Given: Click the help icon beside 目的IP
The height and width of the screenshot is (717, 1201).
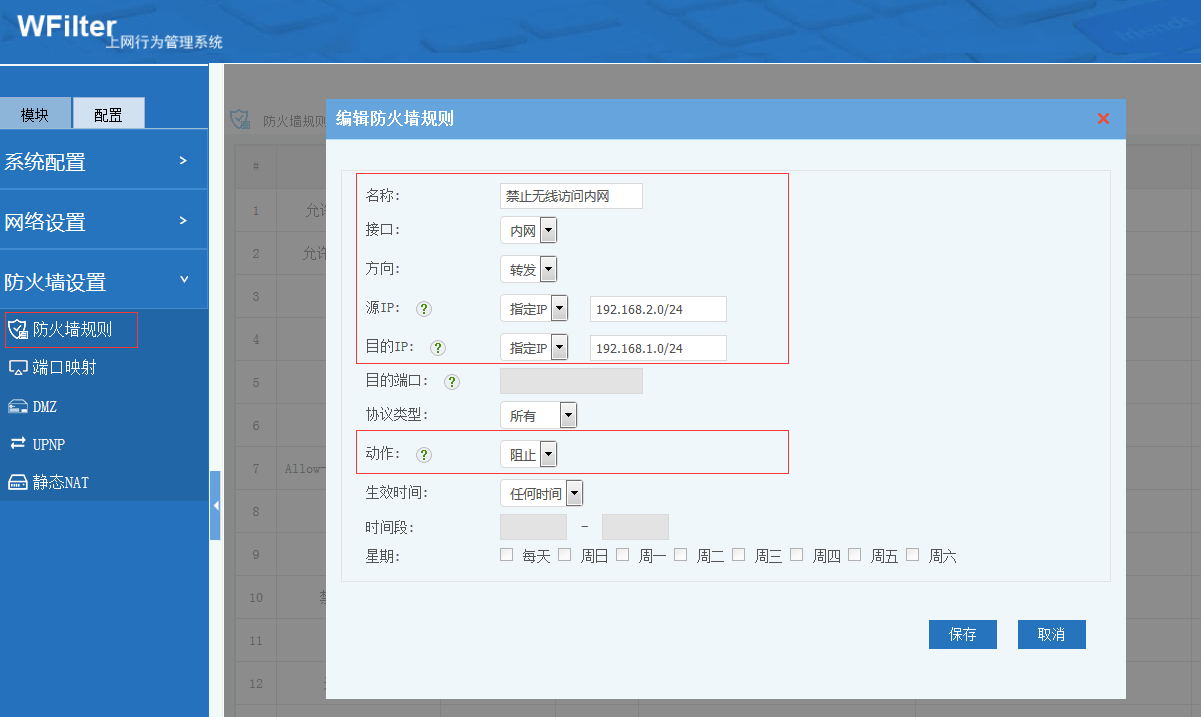Looking at the screenshot, I should [437, 348].
